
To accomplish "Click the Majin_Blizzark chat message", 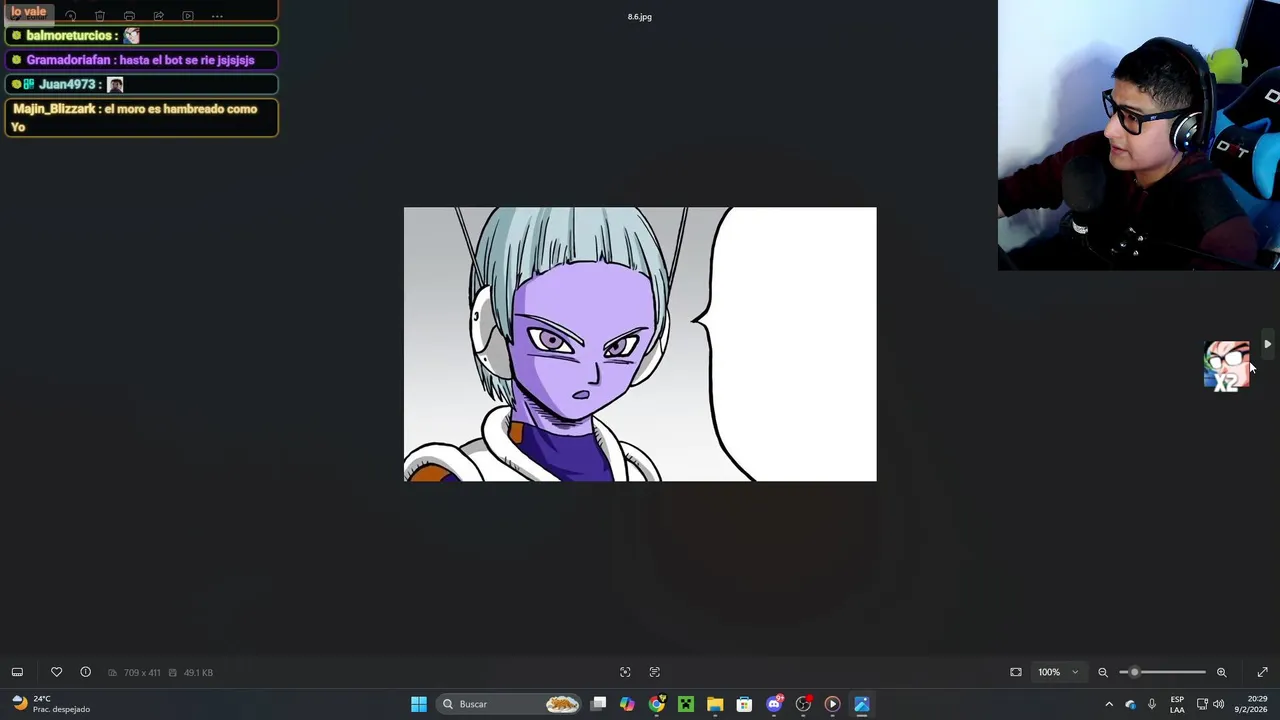I will (140, 118).
